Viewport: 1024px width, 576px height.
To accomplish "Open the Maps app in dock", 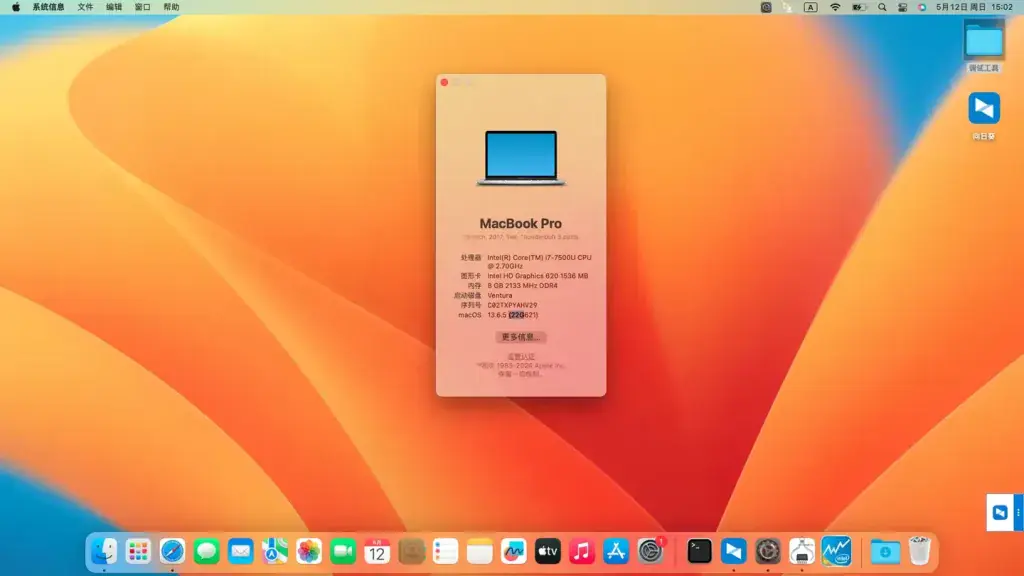I will pos(275,551).
